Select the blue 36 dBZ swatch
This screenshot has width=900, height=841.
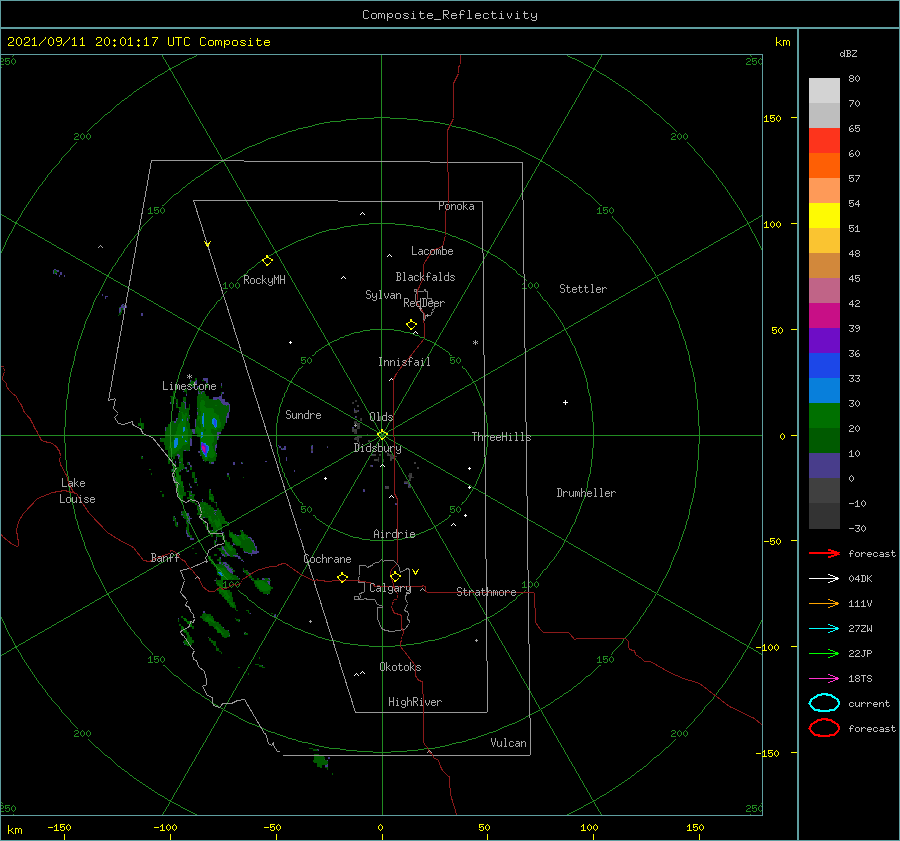coord(824,366)
